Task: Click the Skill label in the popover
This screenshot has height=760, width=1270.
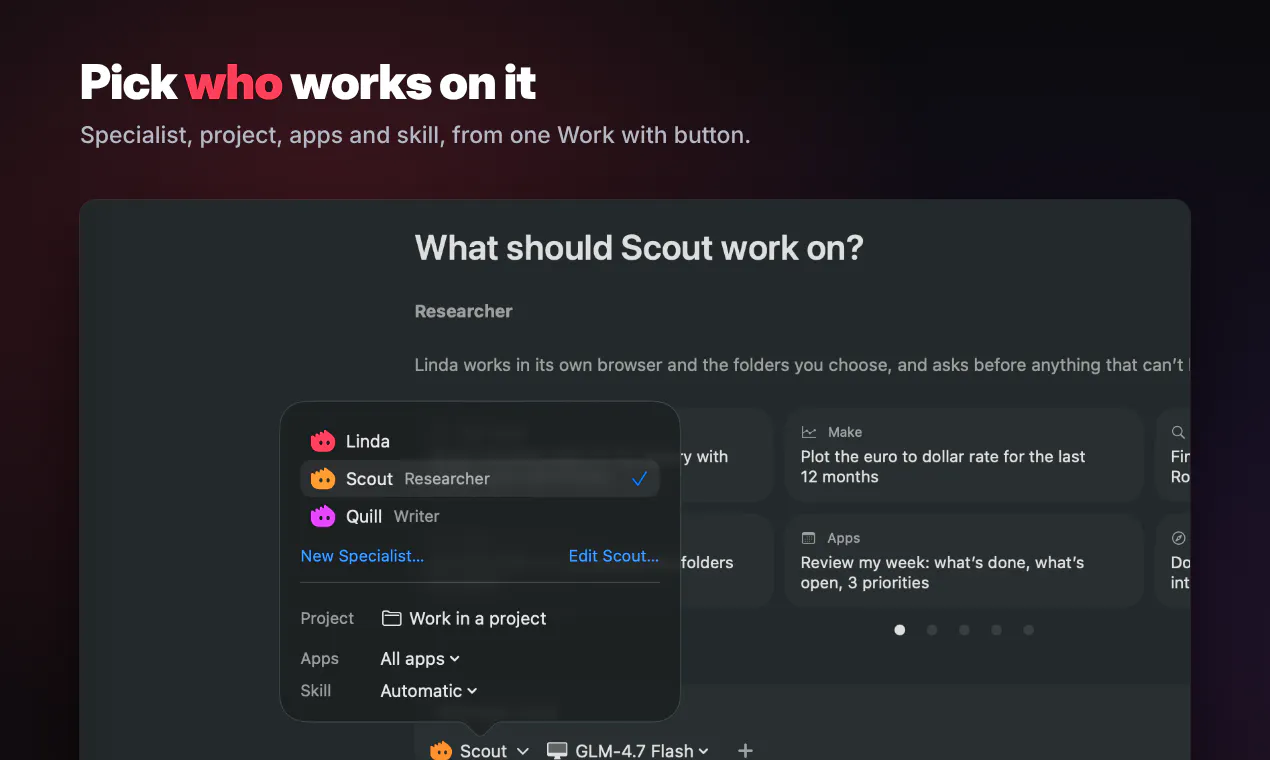Action: click(x=316, y=691)
